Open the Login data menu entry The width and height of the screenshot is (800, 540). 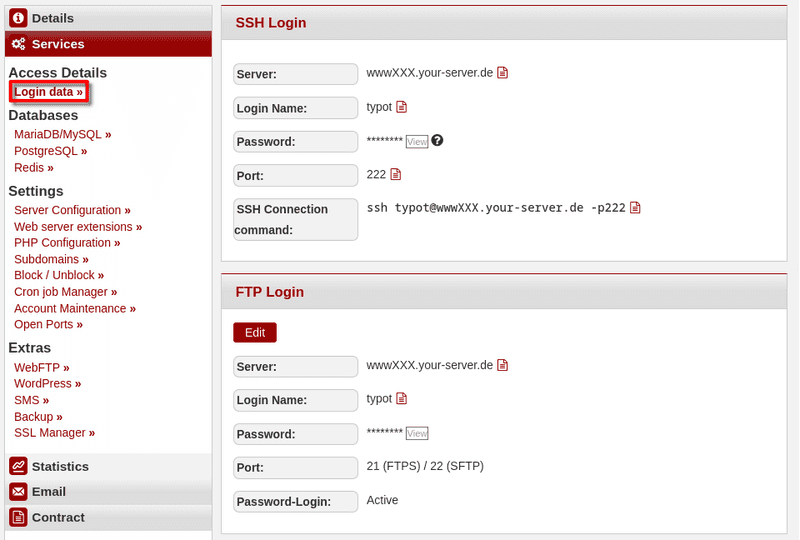(48, 92)
